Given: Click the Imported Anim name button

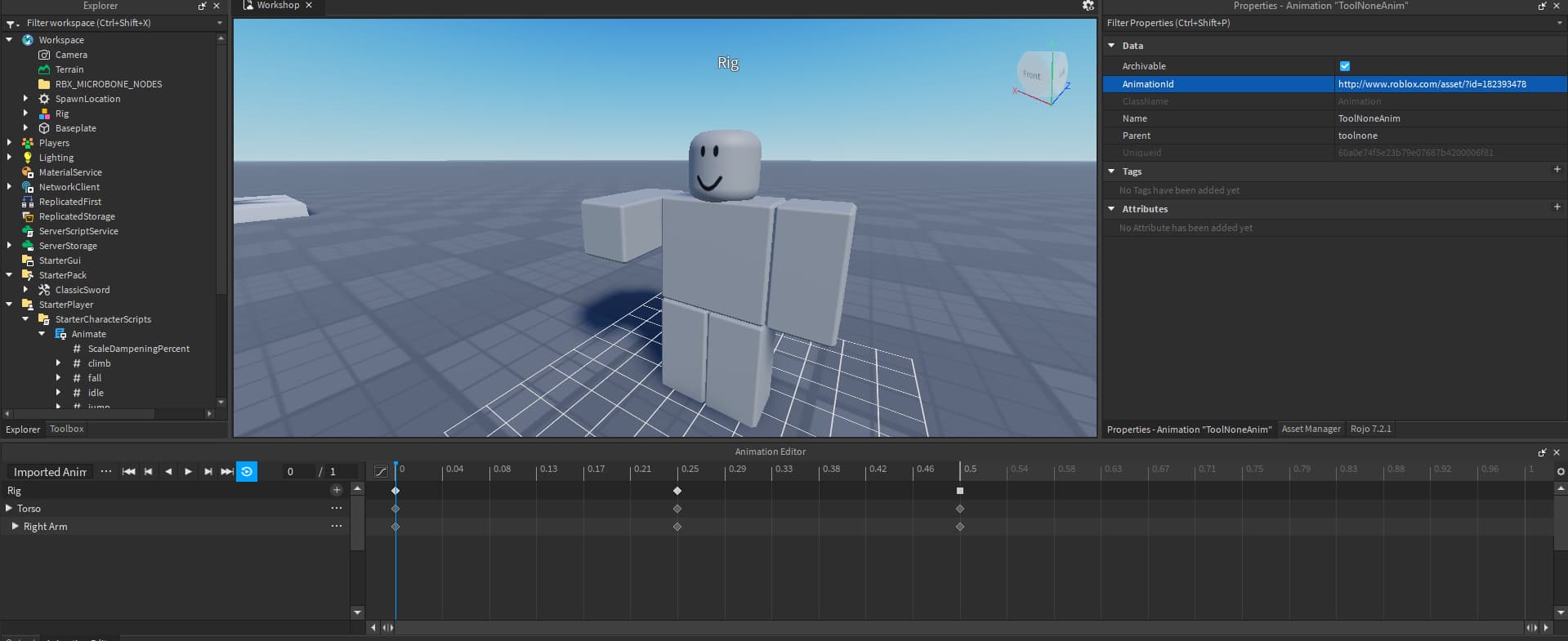Looking at the screenshot, I should [x=50, y=472].
